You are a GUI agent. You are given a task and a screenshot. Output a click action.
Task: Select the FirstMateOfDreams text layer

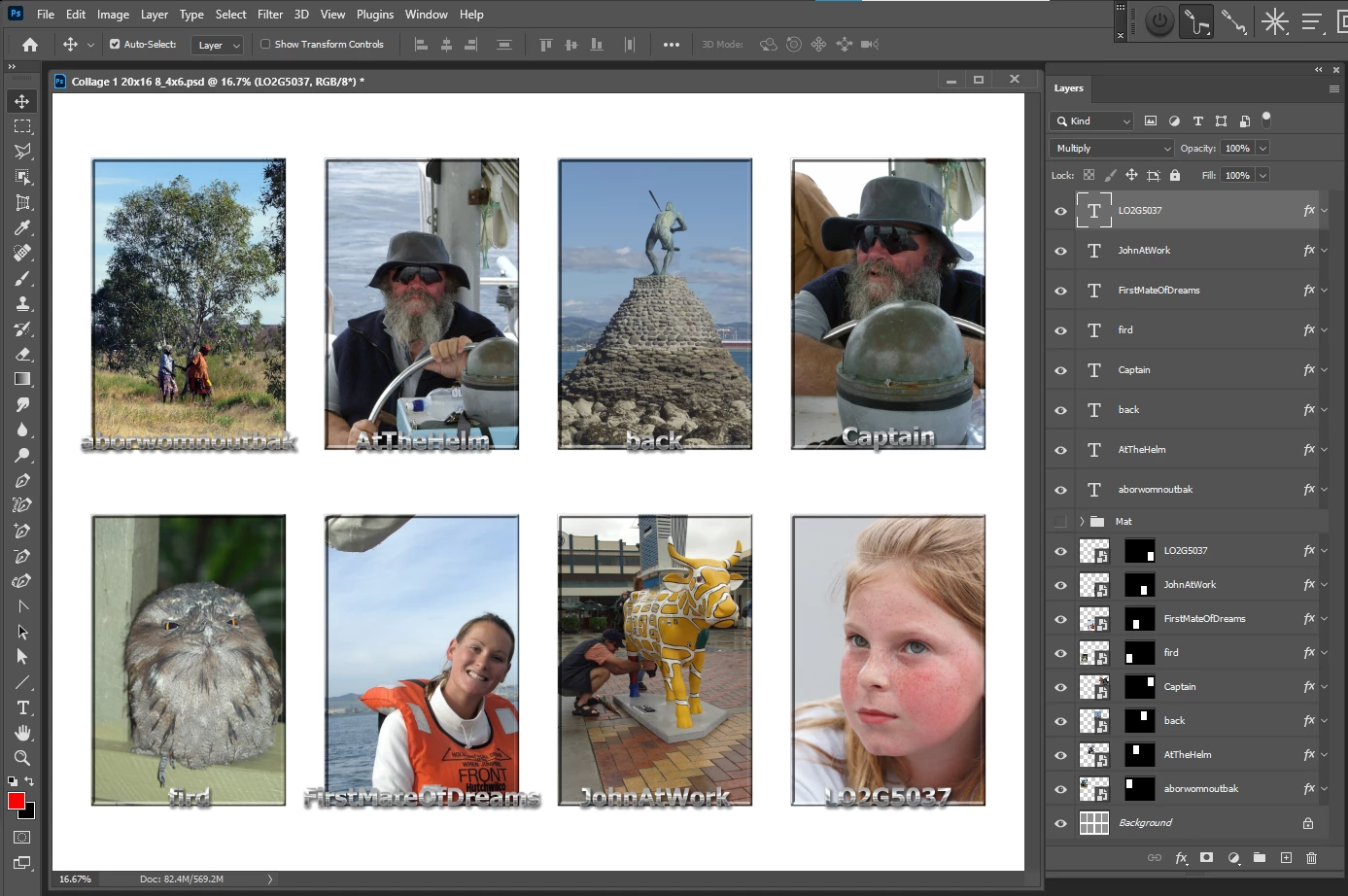[1158, 291]
